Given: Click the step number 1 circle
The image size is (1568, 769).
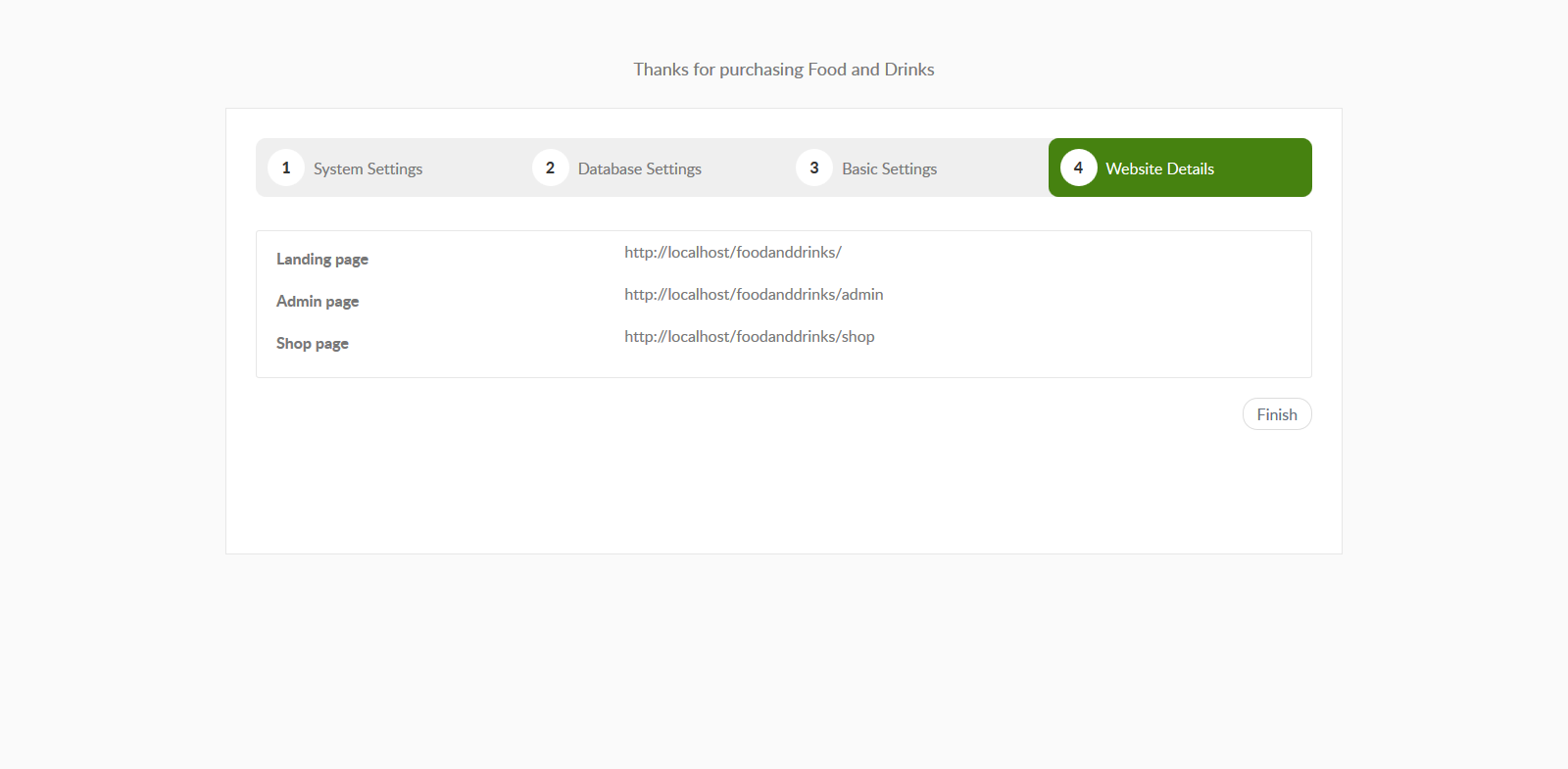Looking at the screenshot, I should pyautogui.click(x=286, y=168).
